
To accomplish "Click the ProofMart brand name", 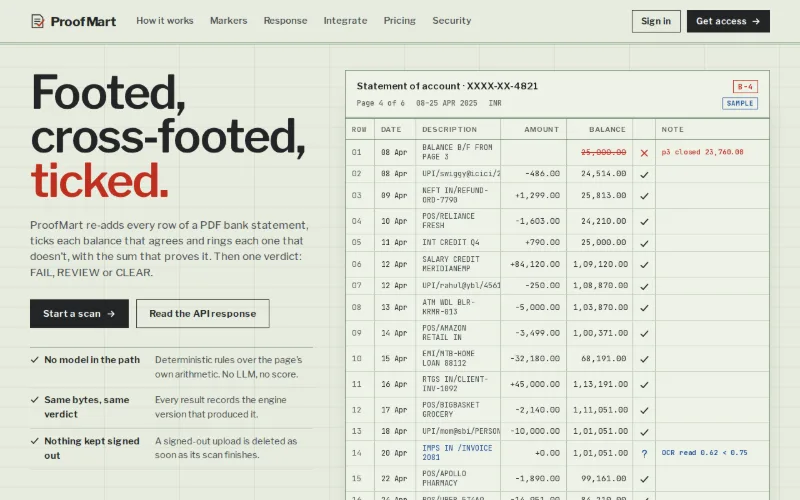I will click(x=83, y=21).
